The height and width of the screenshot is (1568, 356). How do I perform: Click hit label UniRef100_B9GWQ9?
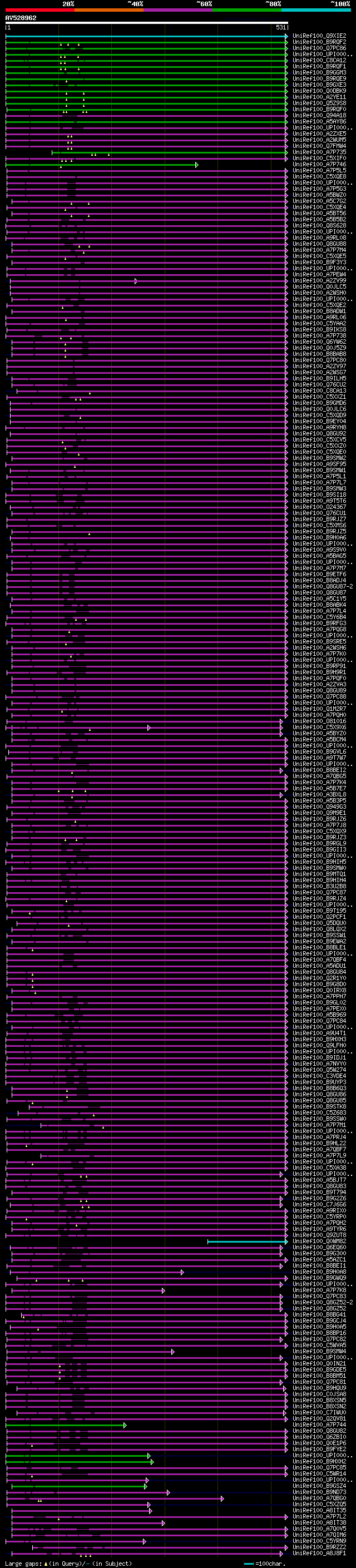tap(319, 1278)
